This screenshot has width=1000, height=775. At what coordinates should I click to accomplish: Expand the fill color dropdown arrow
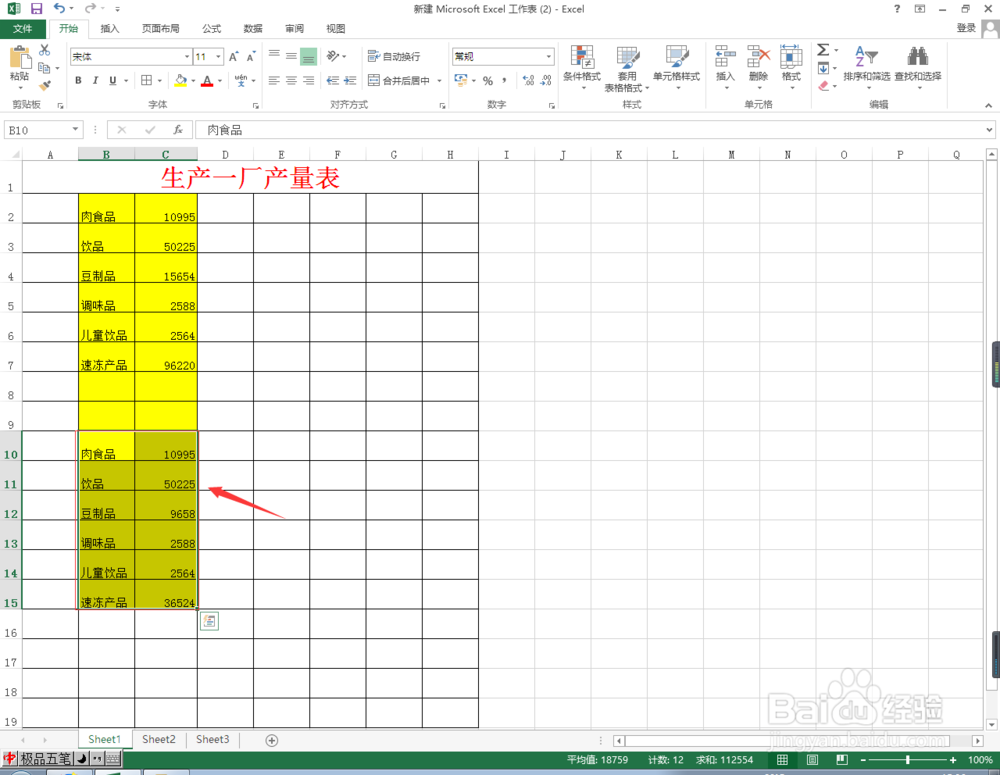(193, 81)
